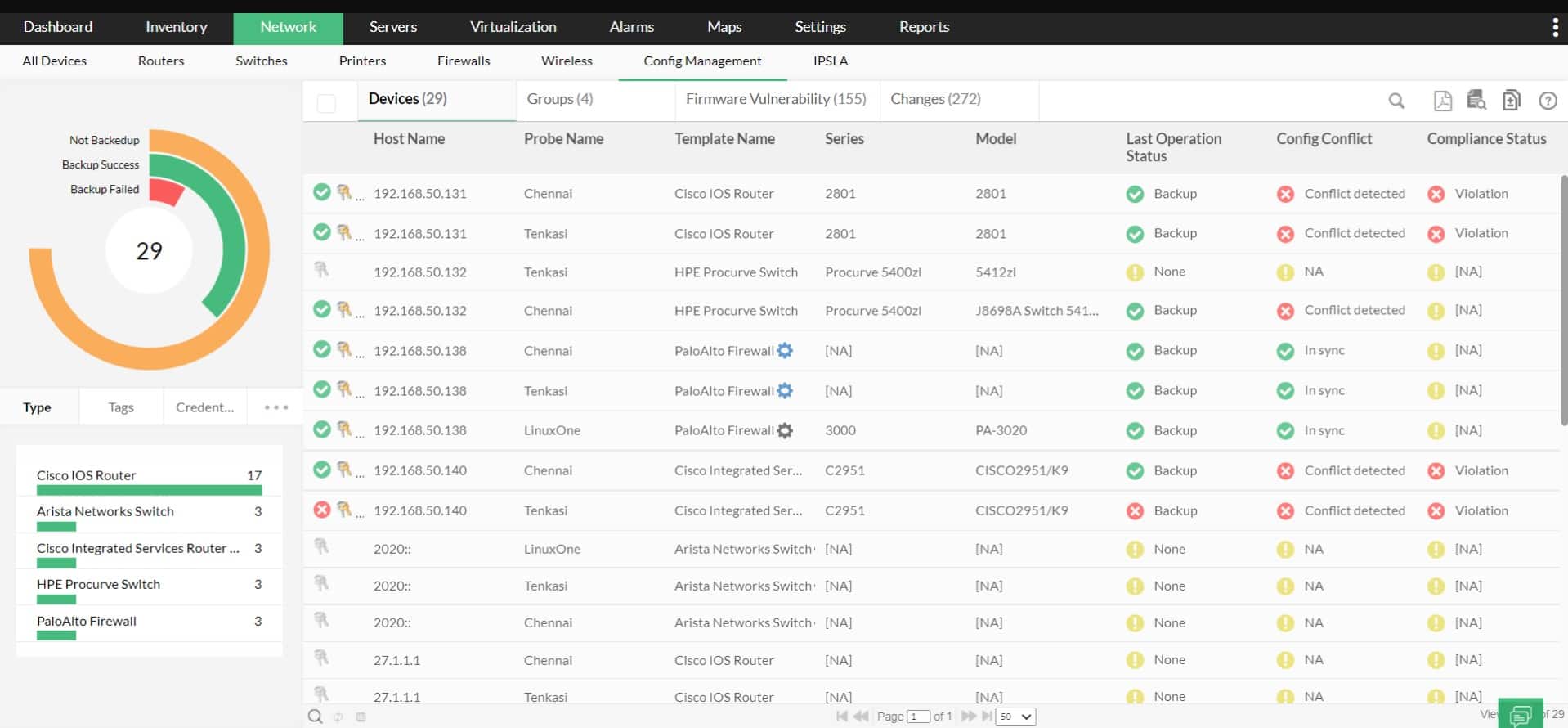Screen dimensions: 1568x728
Task: Open the Credent... filter tab
Action: click(204, 407)
